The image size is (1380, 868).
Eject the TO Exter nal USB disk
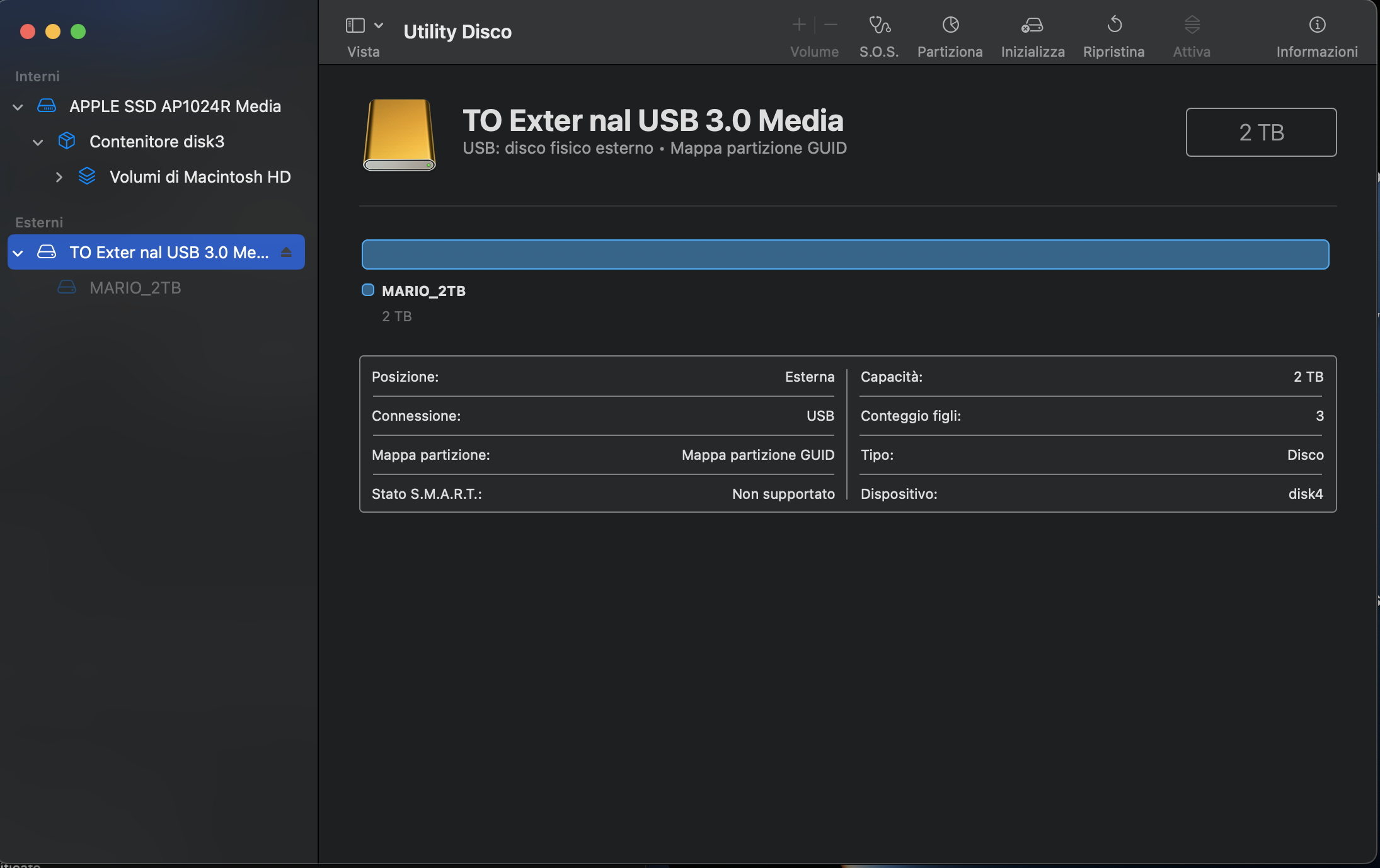[x=286, y=253]
